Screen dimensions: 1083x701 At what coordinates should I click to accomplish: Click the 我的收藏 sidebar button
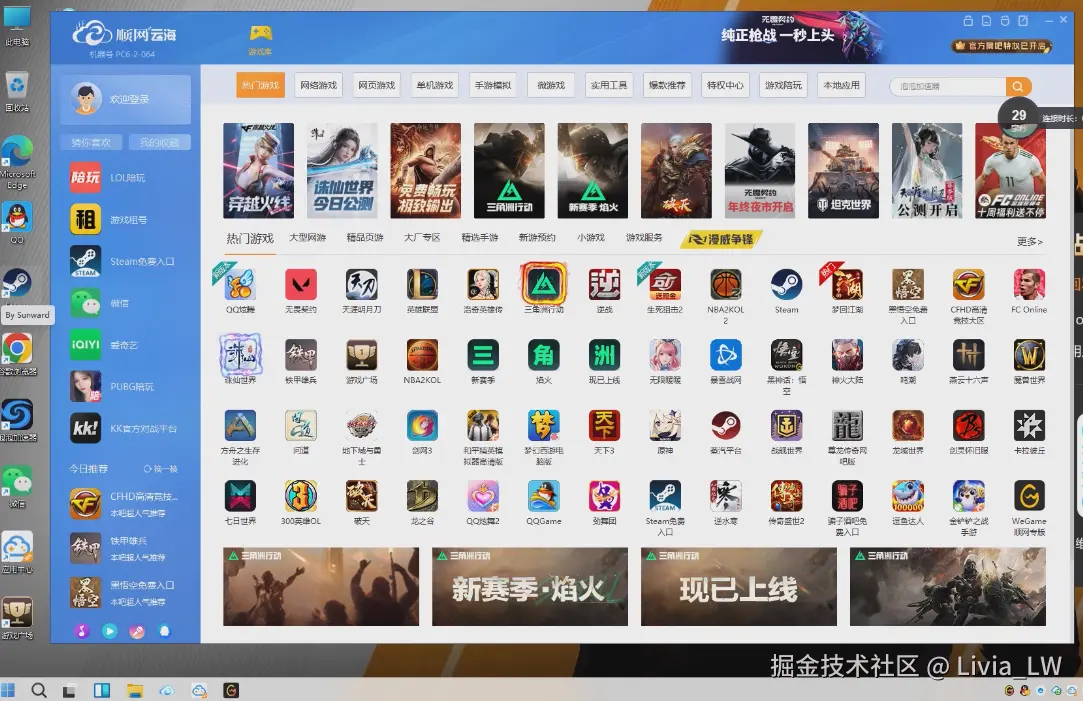(160, 142)
